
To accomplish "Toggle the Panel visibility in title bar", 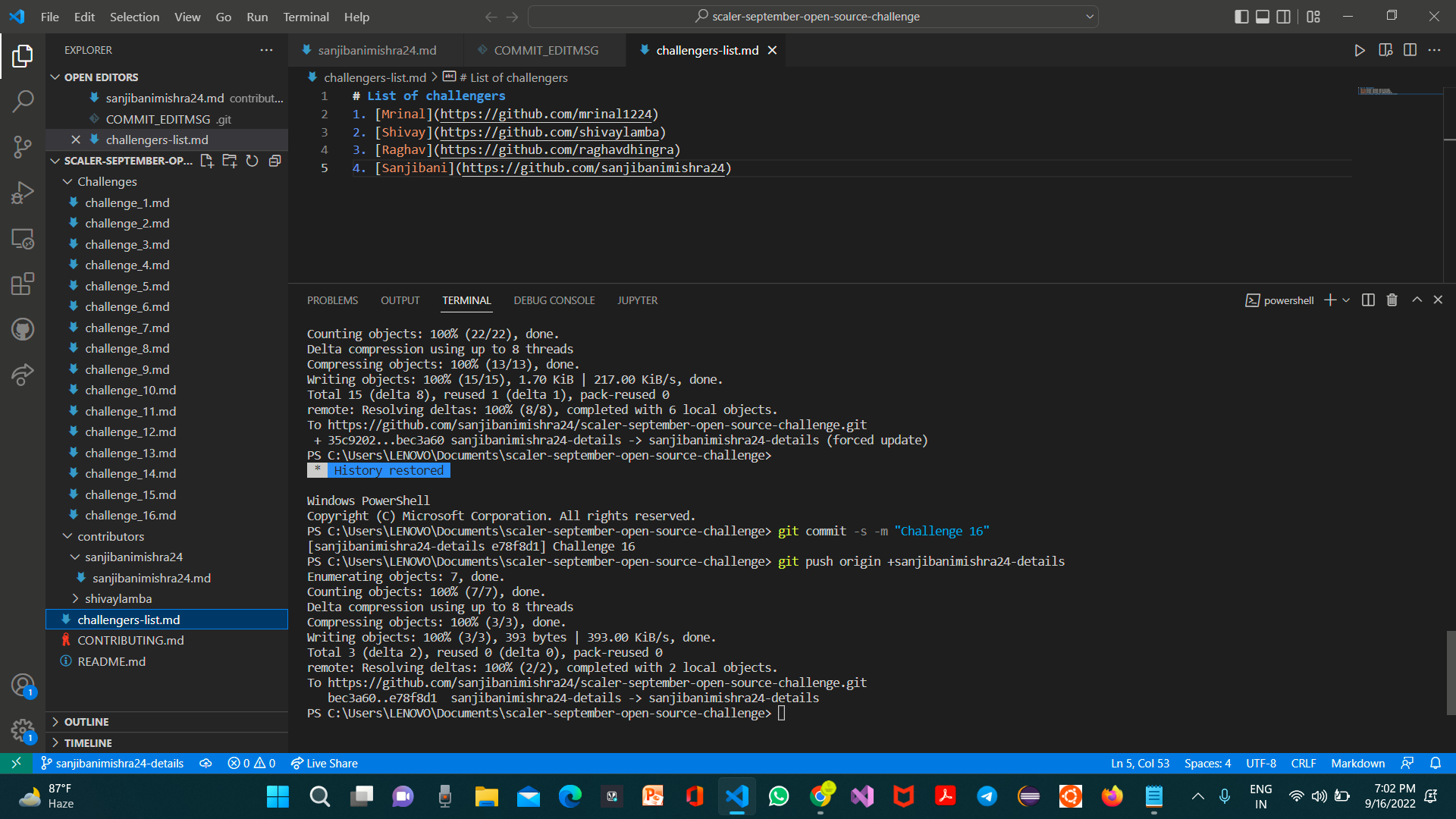I will point(1262,16).
